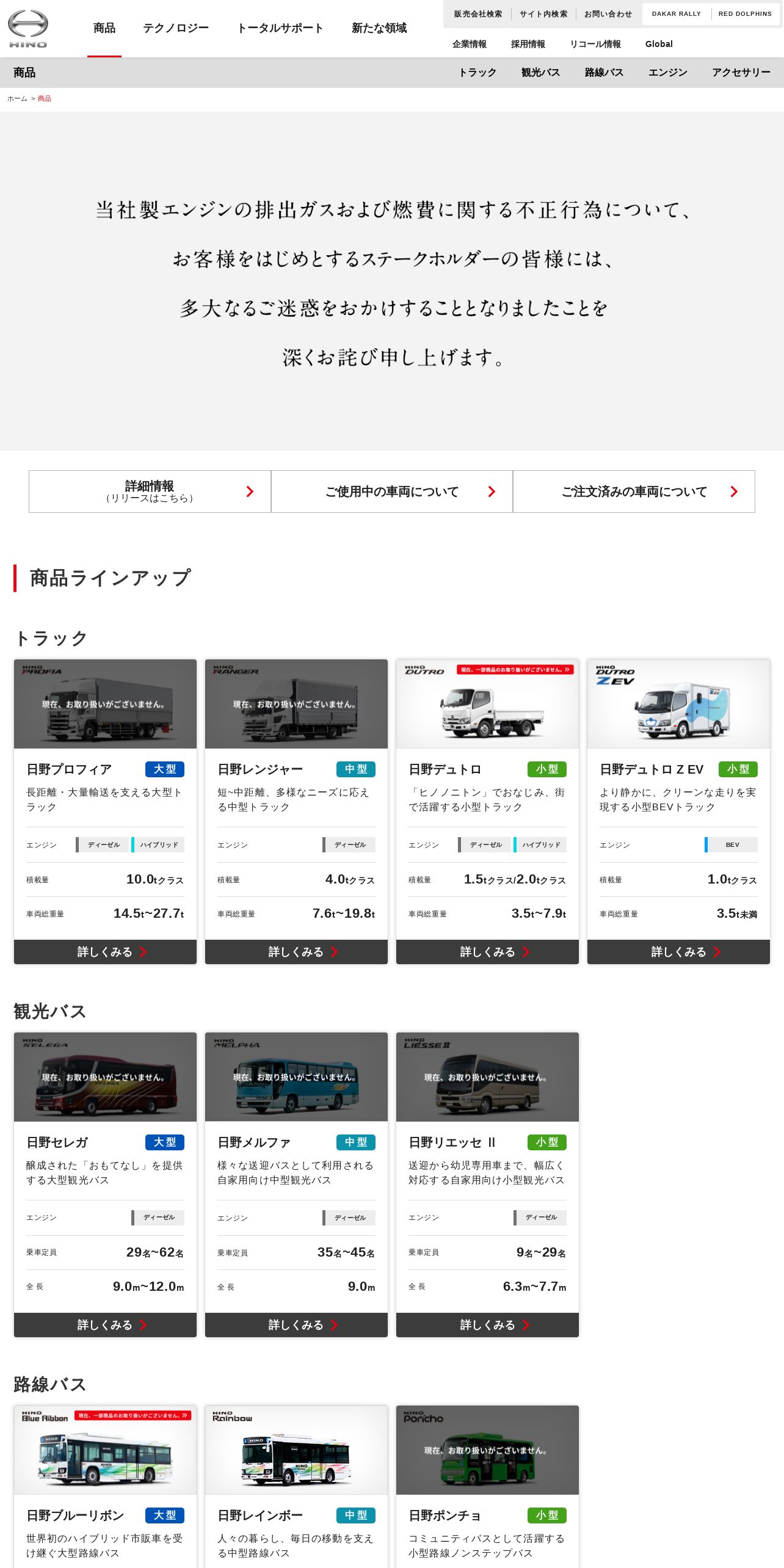This screenshot has width=784, height=1568.
Task: Visit the RED DOLPHINS link
Action: [745, 14]
